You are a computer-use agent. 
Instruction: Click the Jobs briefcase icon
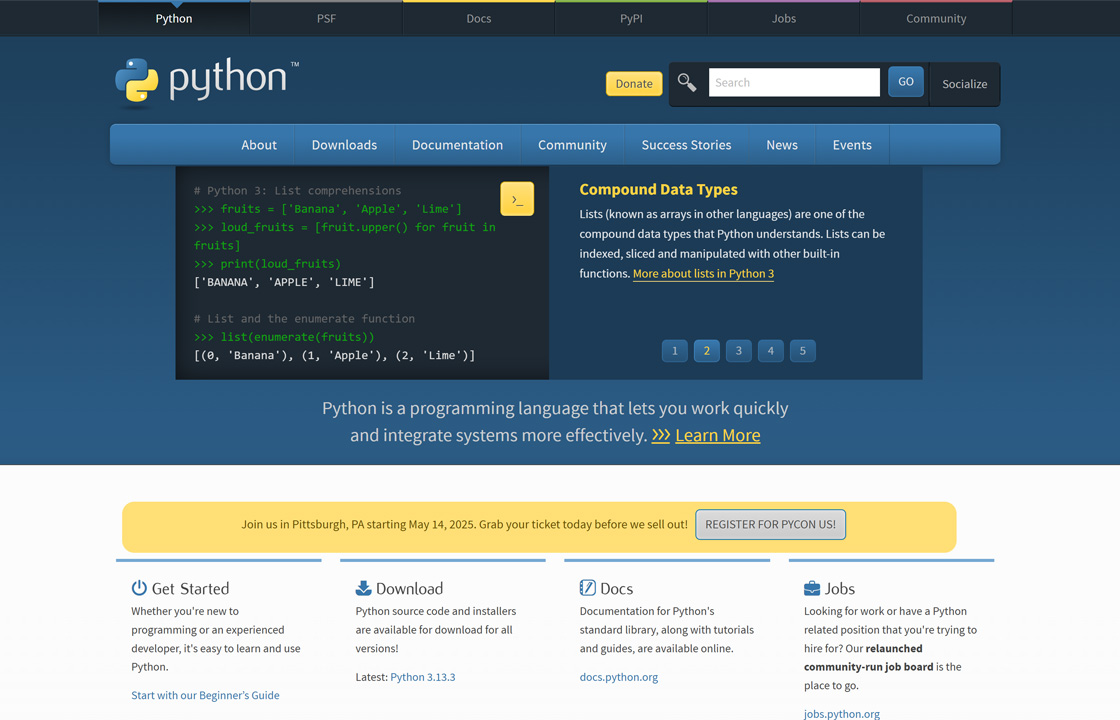click(812, 588)
